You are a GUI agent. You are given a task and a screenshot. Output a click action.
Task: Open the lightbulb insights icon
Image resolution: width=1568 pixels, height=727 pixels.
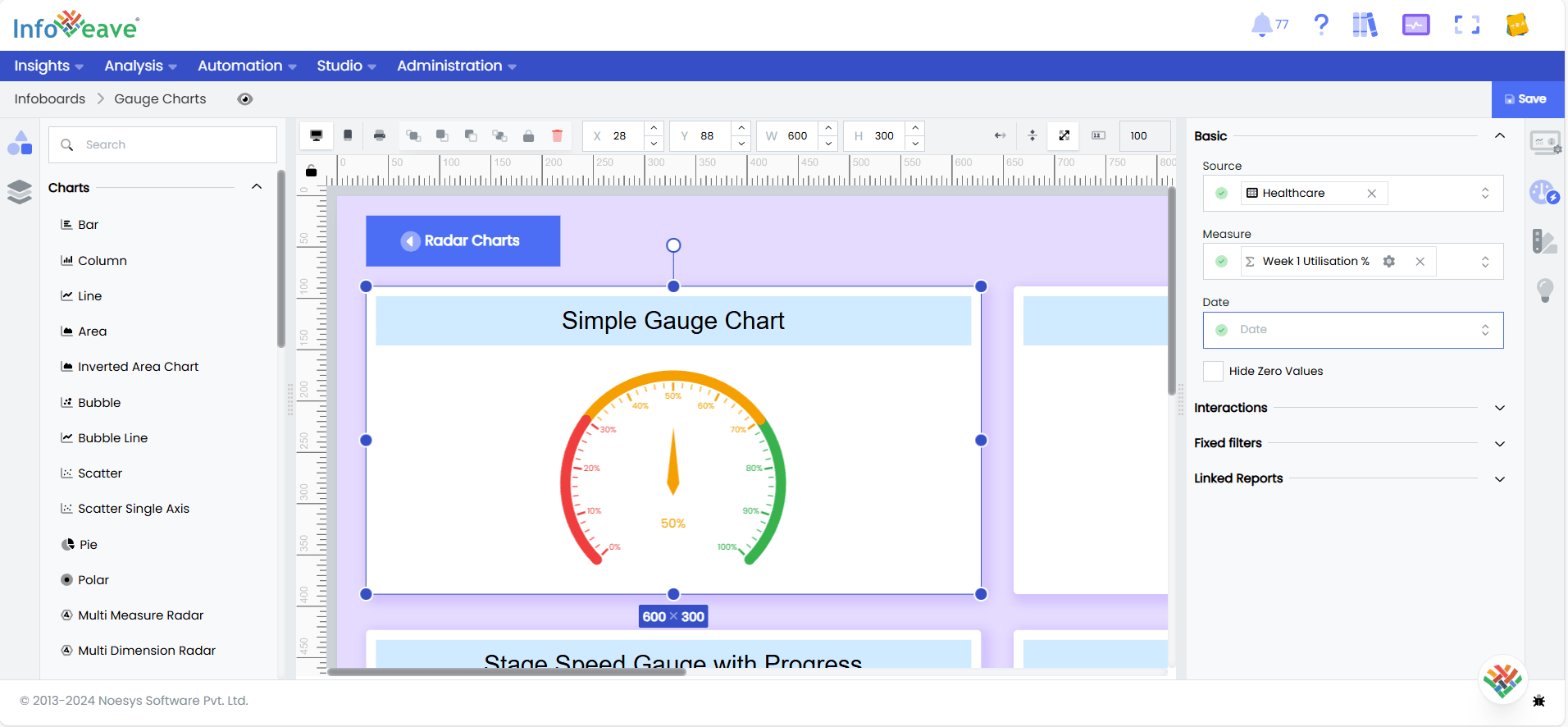[1545, 290]
